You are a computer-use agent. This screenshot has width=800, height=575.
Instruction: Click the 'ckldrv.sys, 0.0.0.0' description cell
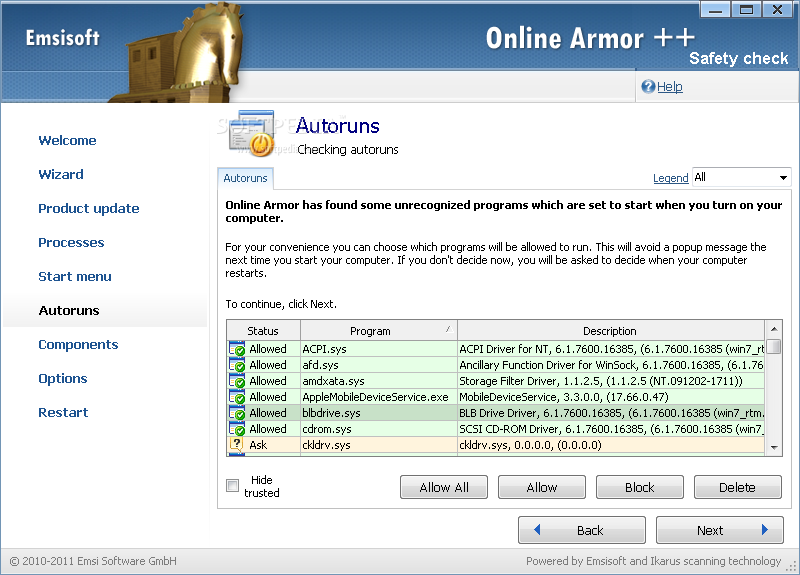tap(611, 445)
